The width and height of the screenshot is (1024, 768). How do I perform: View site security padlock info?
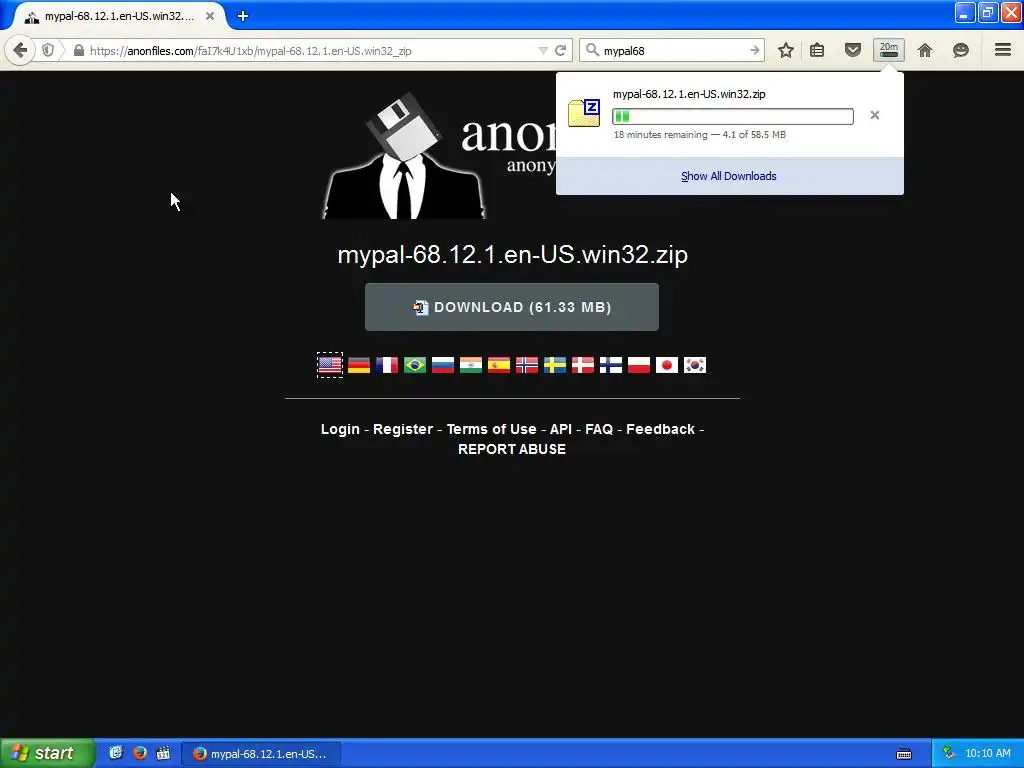[78, 50]
